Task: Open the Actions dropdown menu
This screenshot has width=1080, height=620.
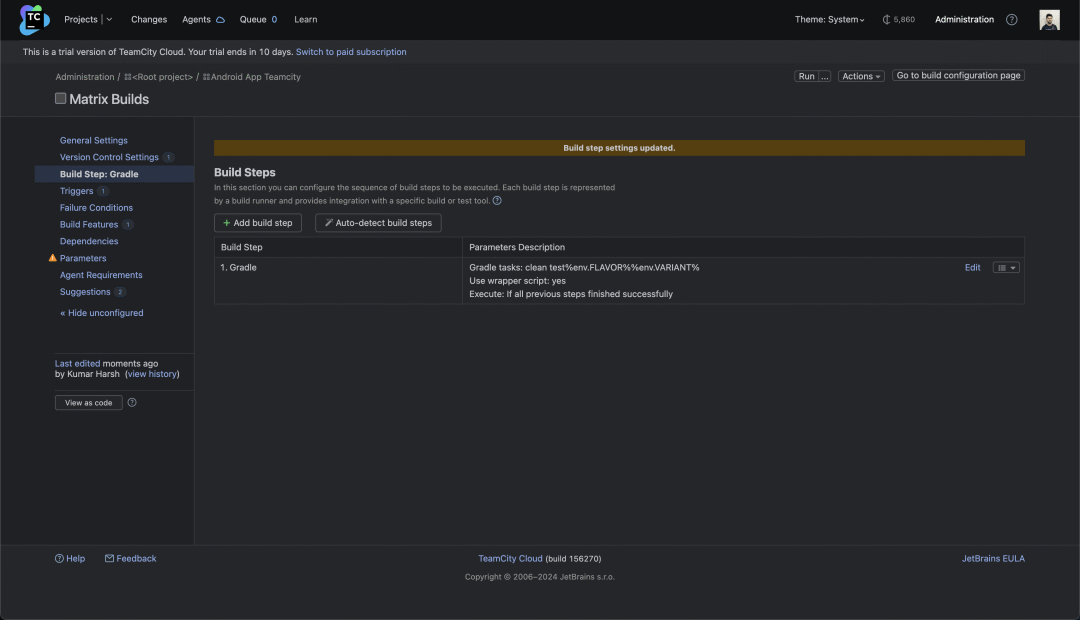Action: pos(861,76)
